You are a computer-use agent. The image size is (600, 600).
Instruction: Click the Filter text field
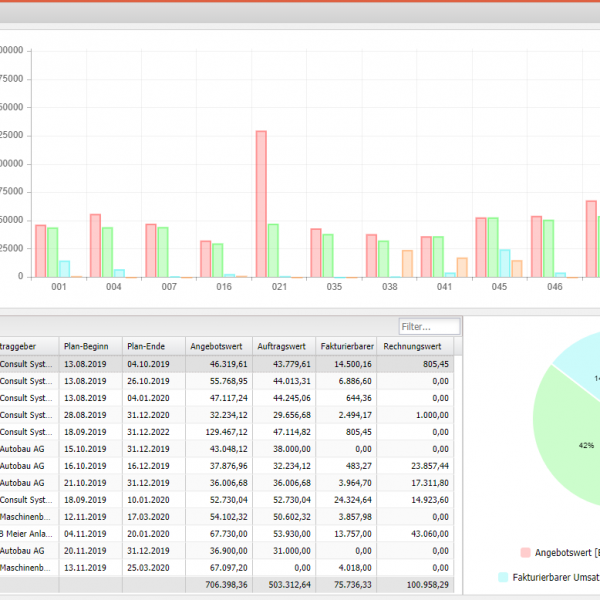(x=429, y=326)
